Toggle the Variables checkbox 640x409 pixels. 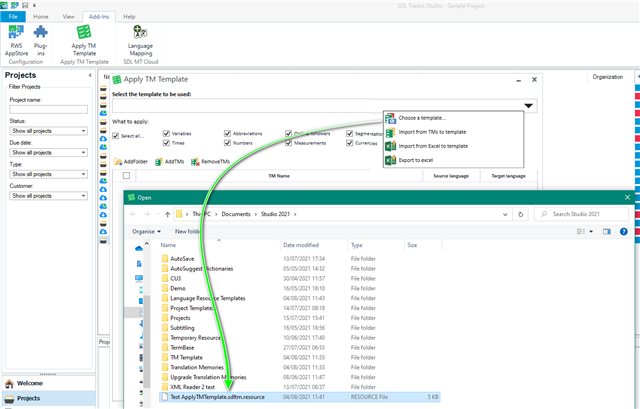(166, 133)
